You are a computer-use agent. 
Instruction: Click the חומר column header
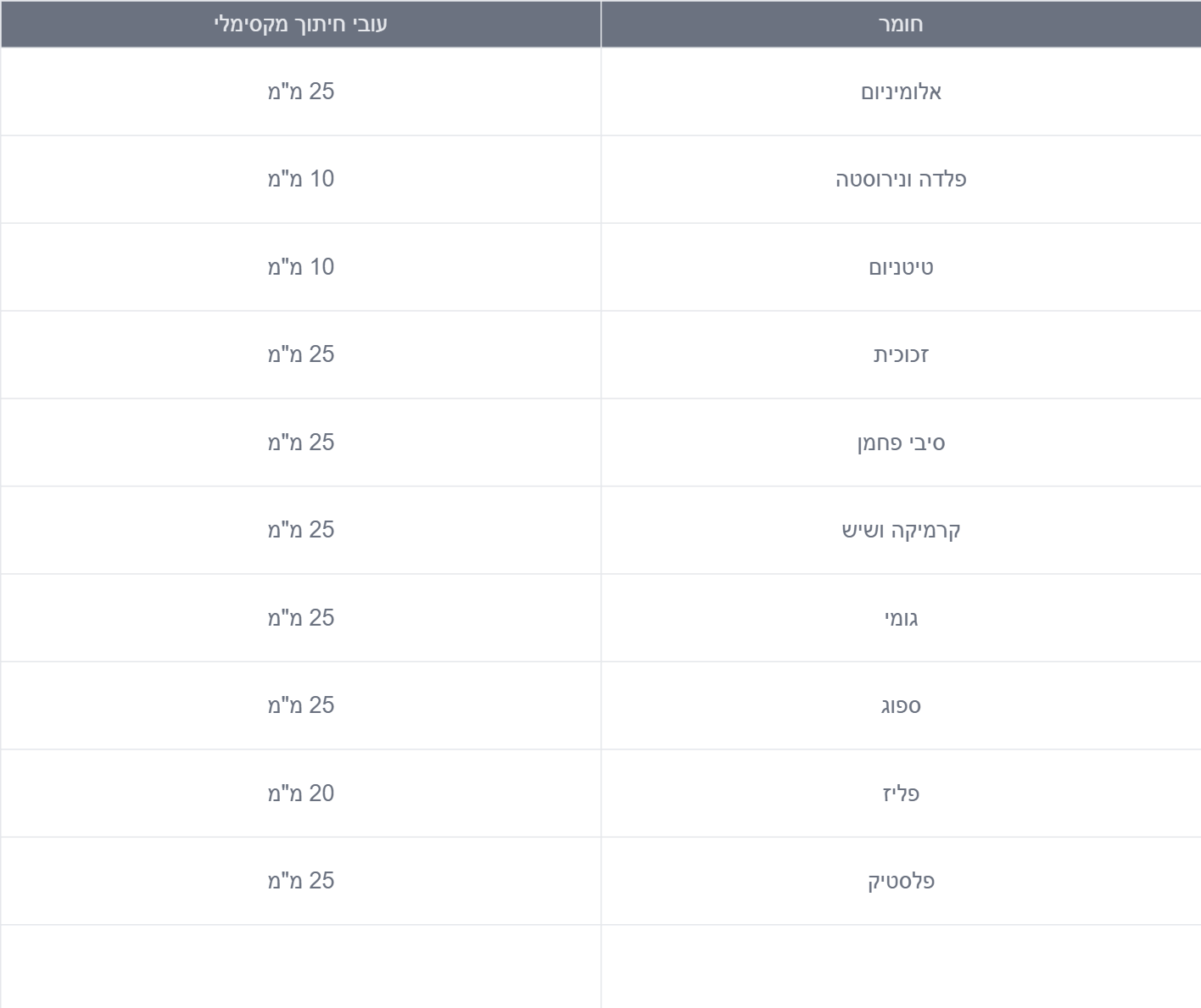[901, 24]
